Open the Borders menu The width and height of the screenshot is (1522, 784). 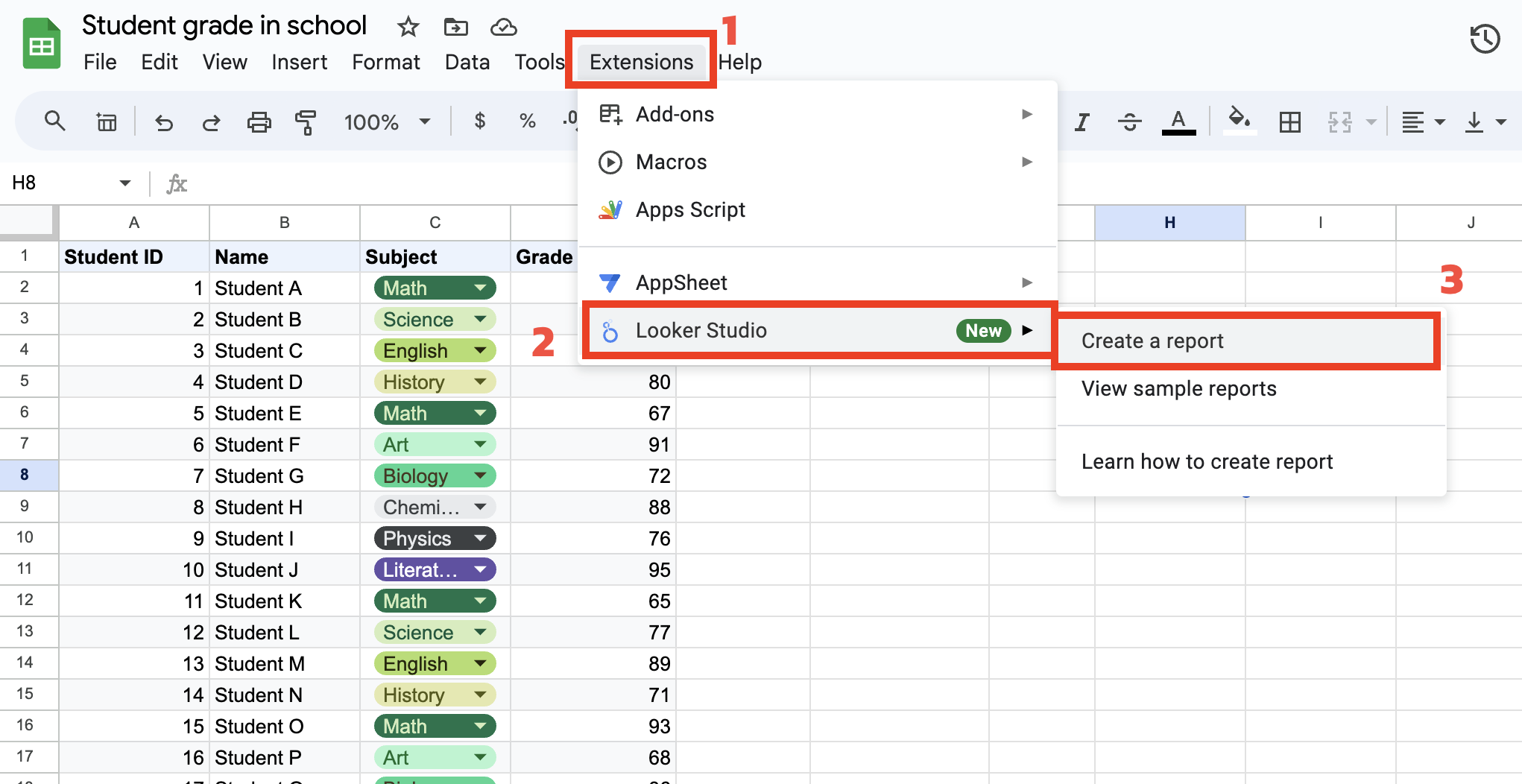click(x=1292, y=121)
